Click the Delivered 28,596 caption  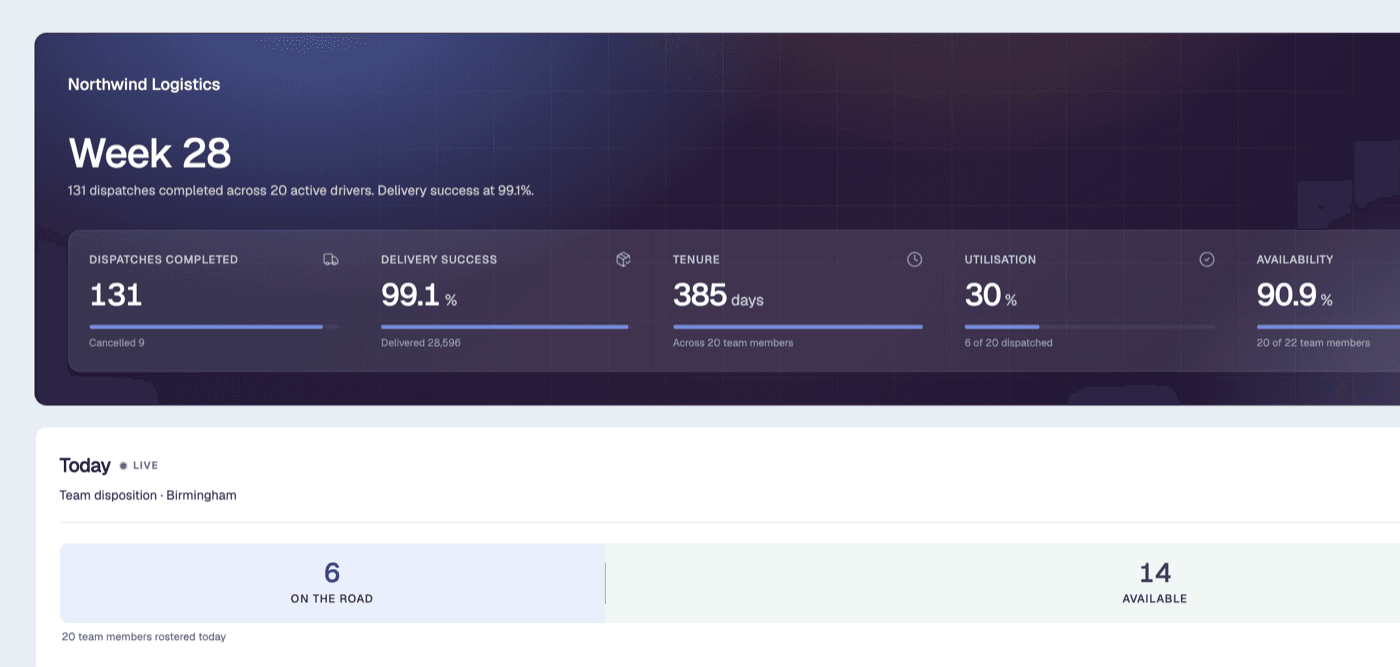[x=421, y=343]
